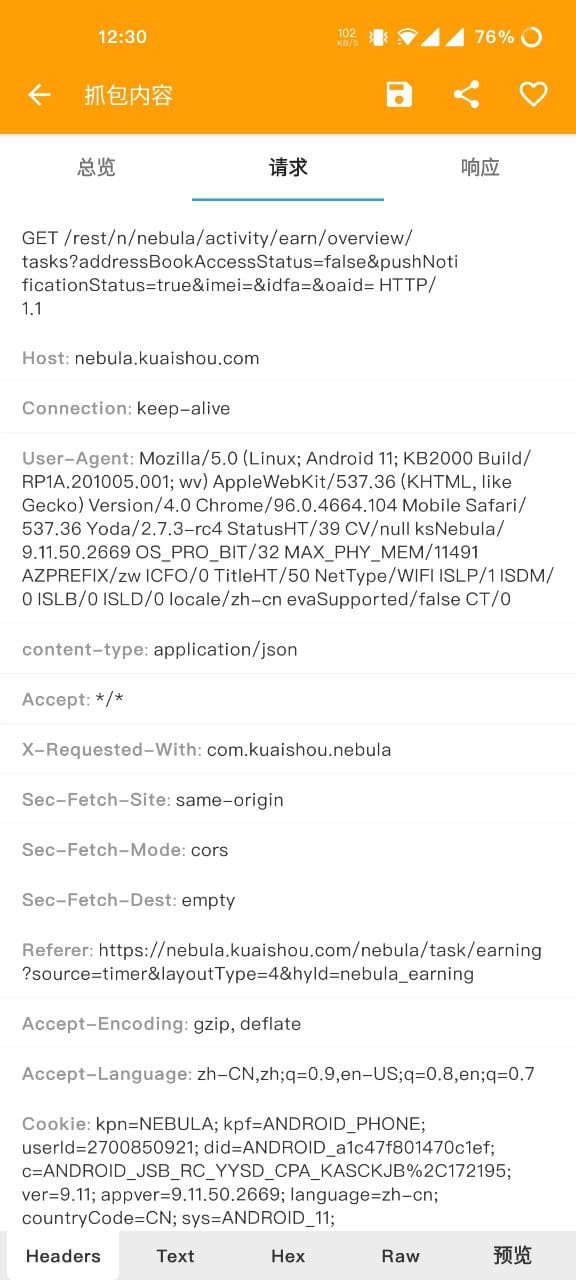Tap the vibrate mode status icon

[378, 37]
